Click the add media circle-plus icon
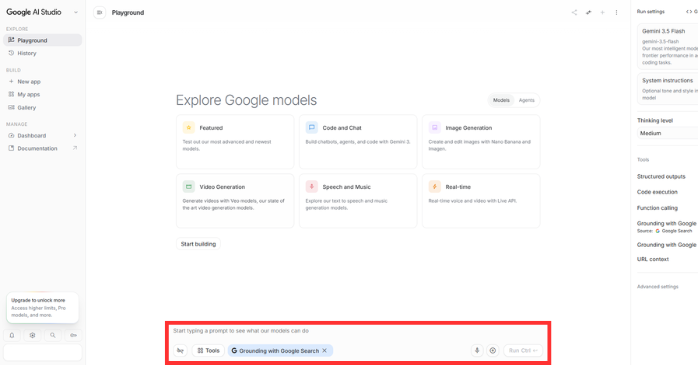The width and height of the screenshot is (698, 365). pos(492,350)
